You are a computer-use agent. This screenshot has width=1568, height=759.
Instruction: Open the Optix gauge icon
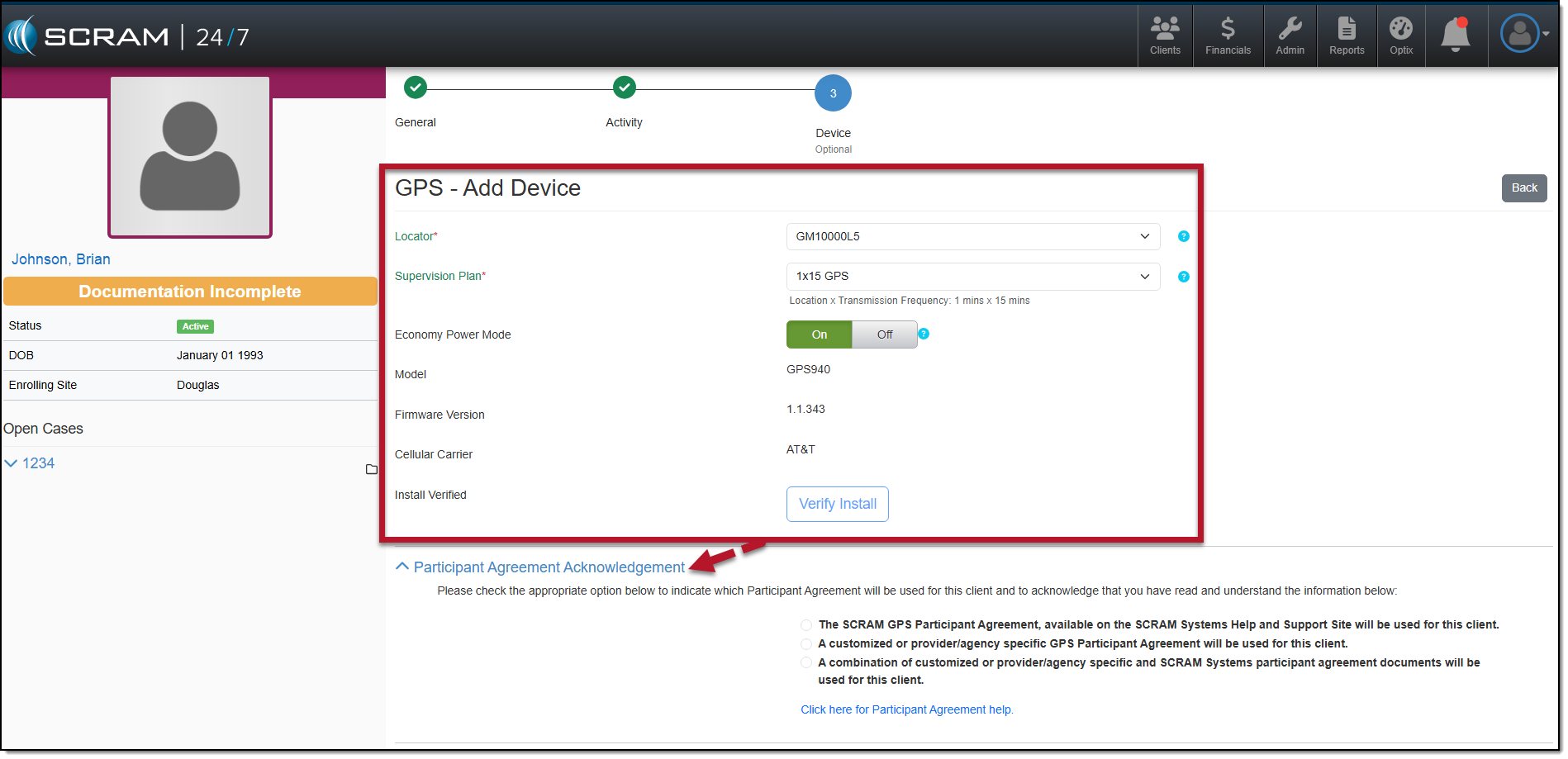coord(1401,36)
